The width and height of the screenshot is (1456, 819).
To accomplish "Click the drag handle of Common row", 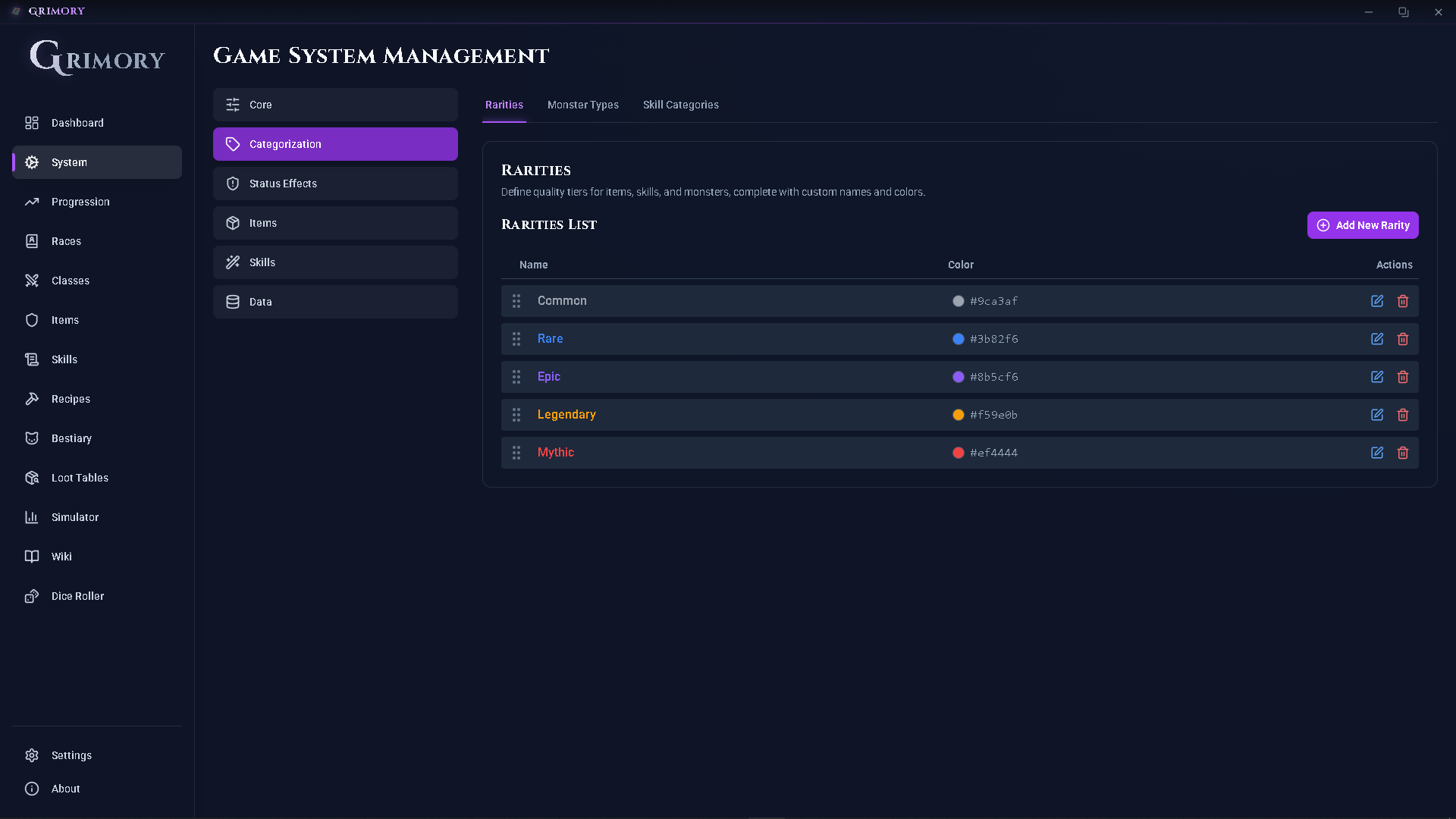I will 516,301.
